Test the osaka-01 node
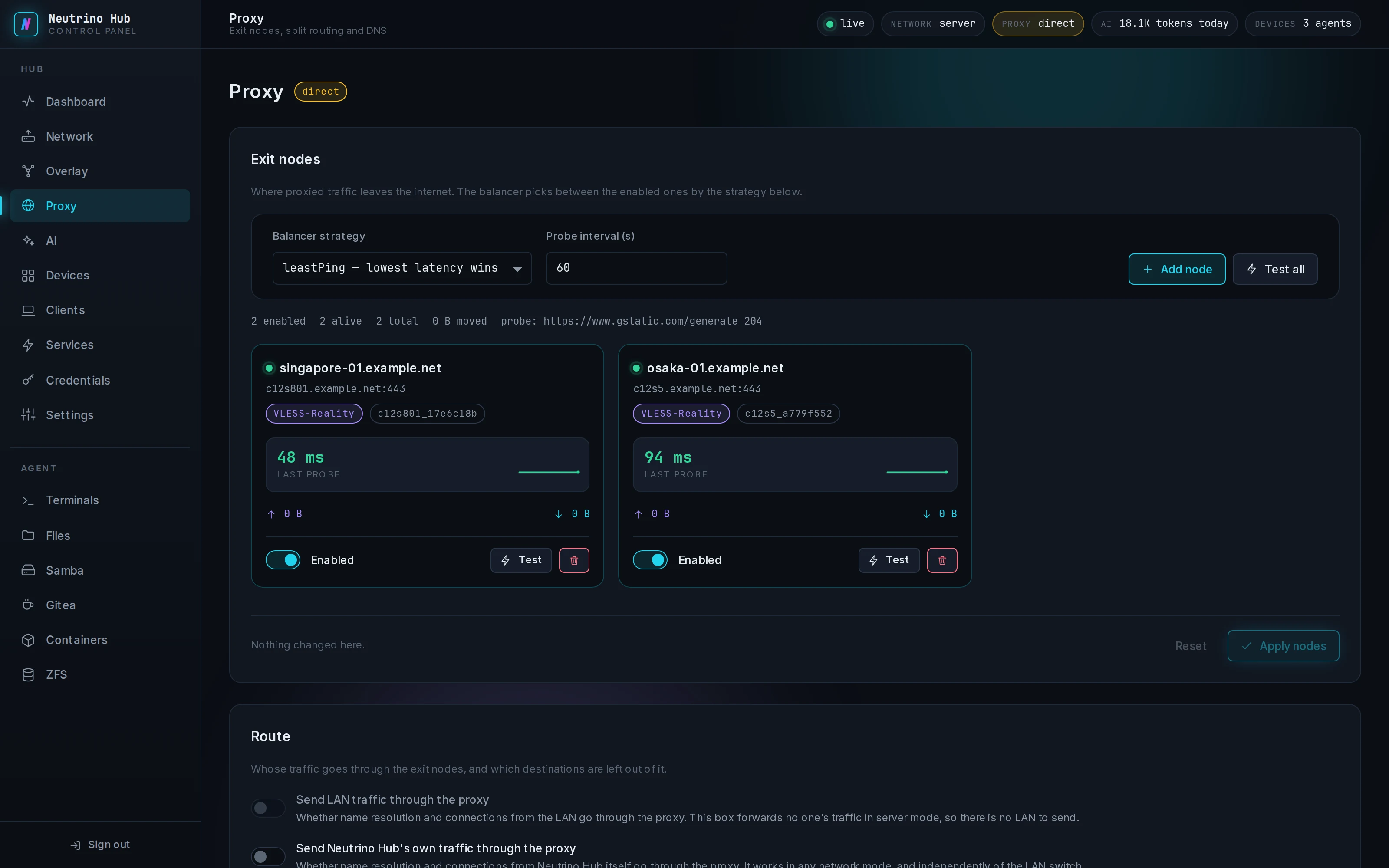The height and width of the screenshot is (868, 1389). [x=889, y=560]
